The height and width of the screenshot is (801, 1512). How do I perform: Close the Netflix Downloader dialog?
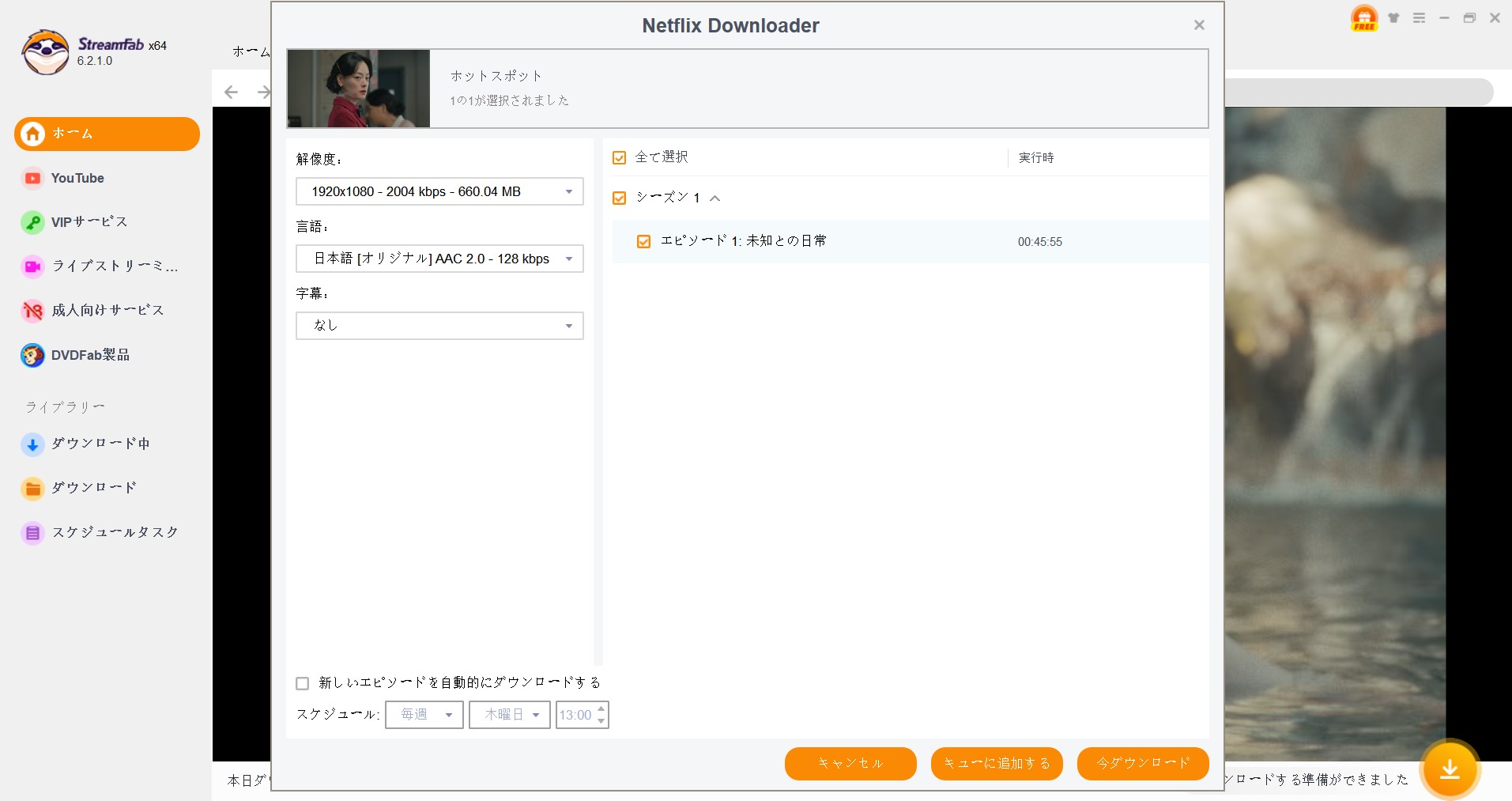1199,25
